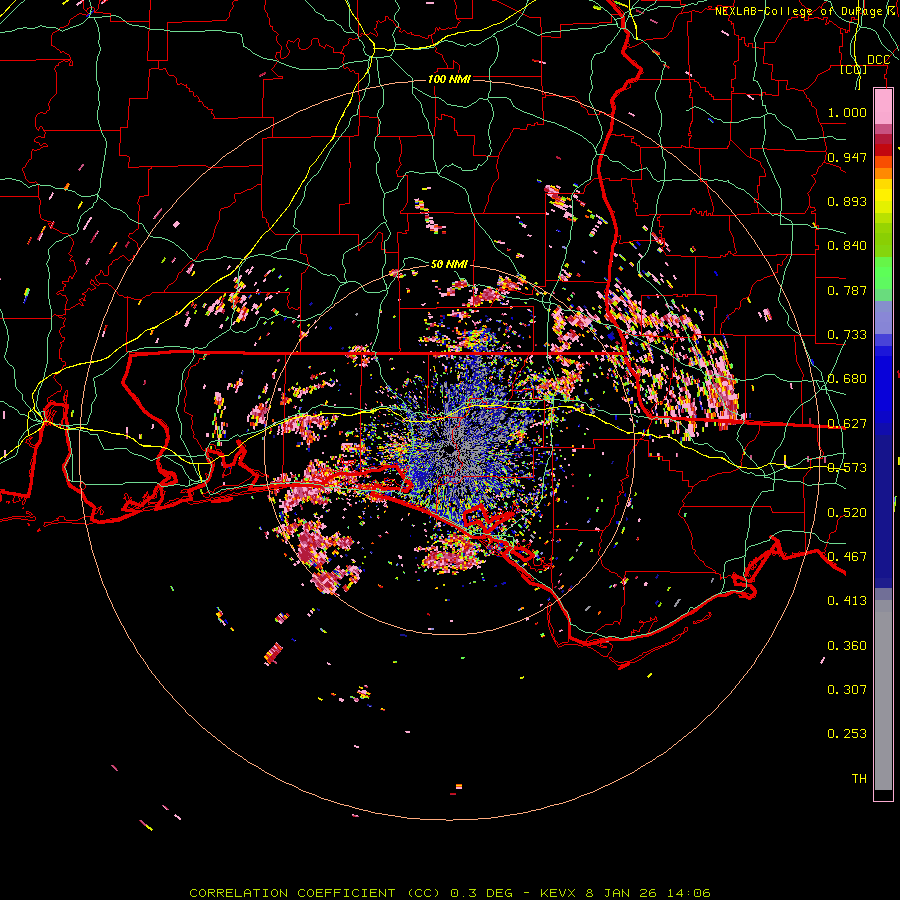This screenshot has height=900, width=900.
Task: Click the 1.000 value on the color scale
Action: pyautogui.click(x=847, y=112)
